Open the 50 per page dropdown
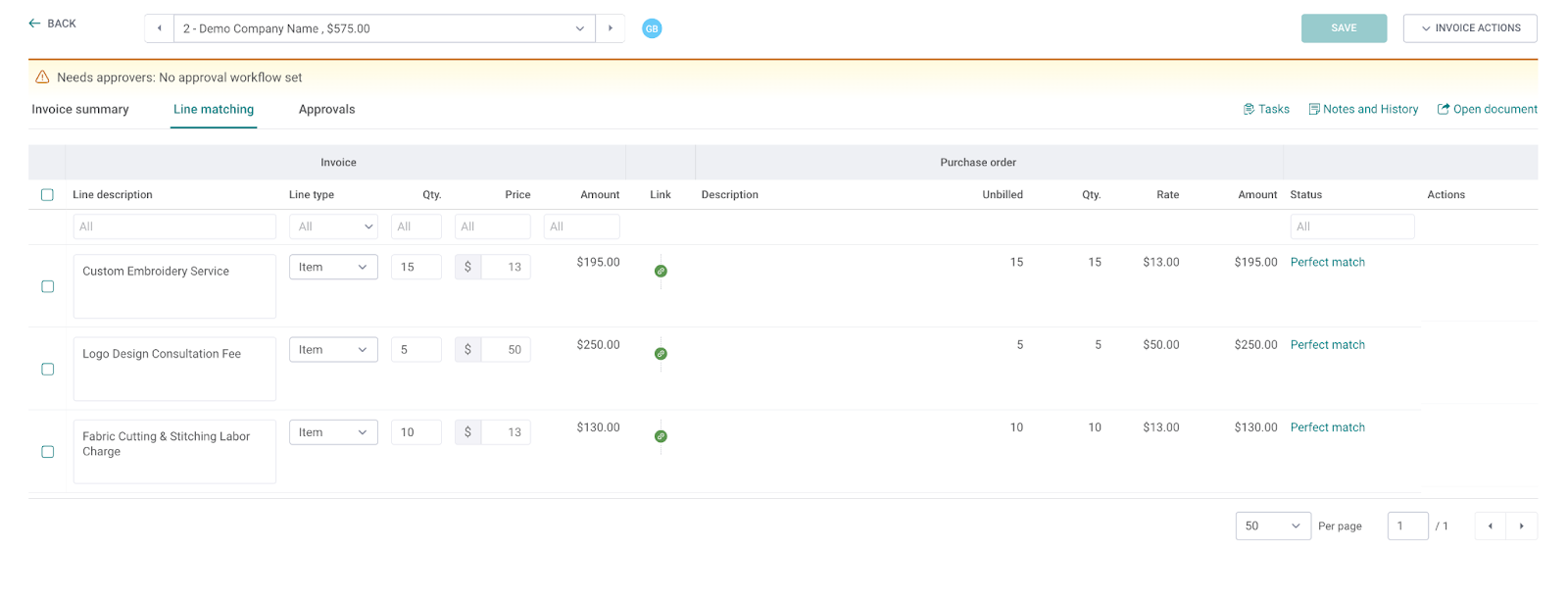The width and height of the screenshot is (1568, 600). pos(1272,526)
